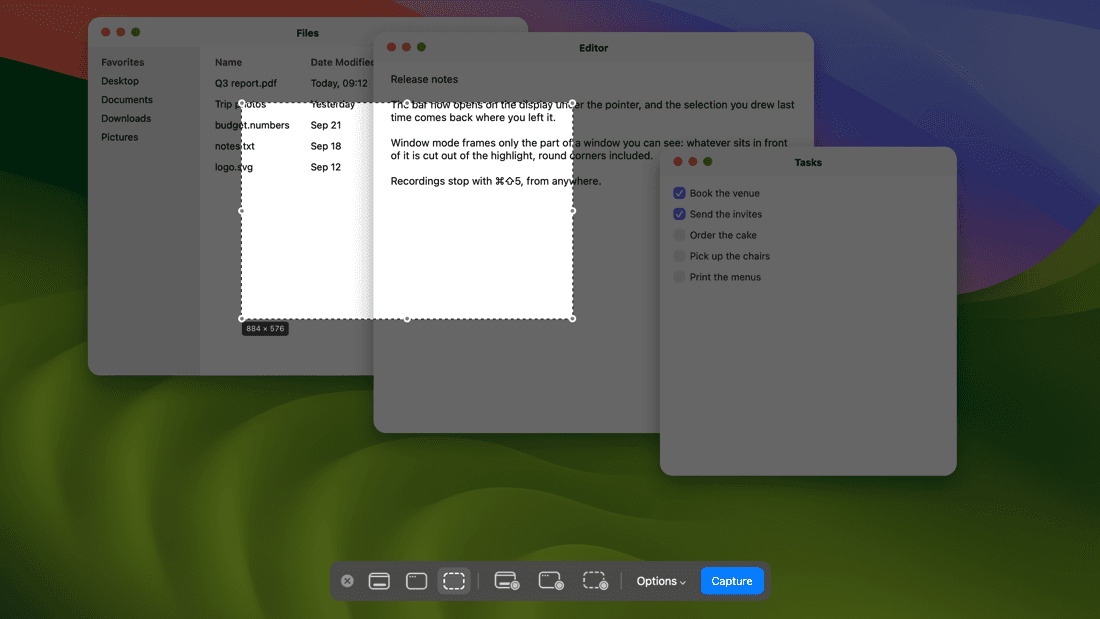Uncheck the Book the venue task
1100x619 pixels.
point(679,193)
